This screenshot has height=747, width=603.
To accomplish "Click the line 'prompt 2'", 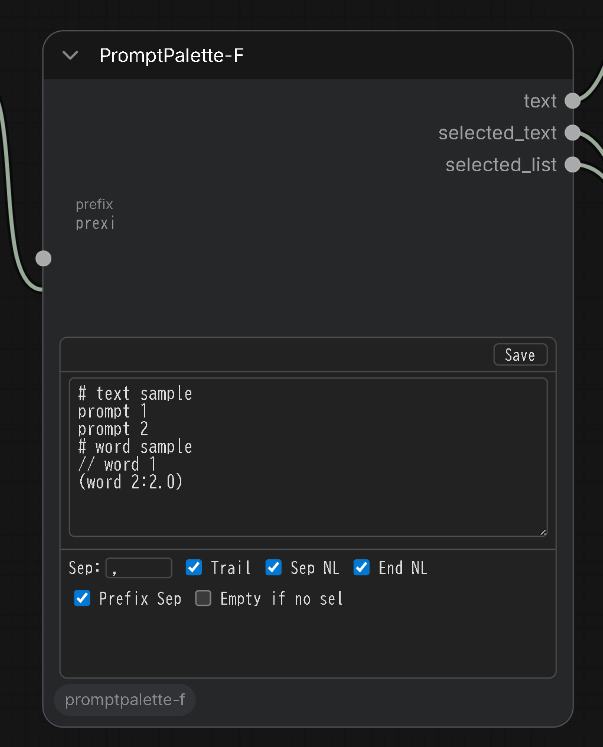I will point(113,429).
